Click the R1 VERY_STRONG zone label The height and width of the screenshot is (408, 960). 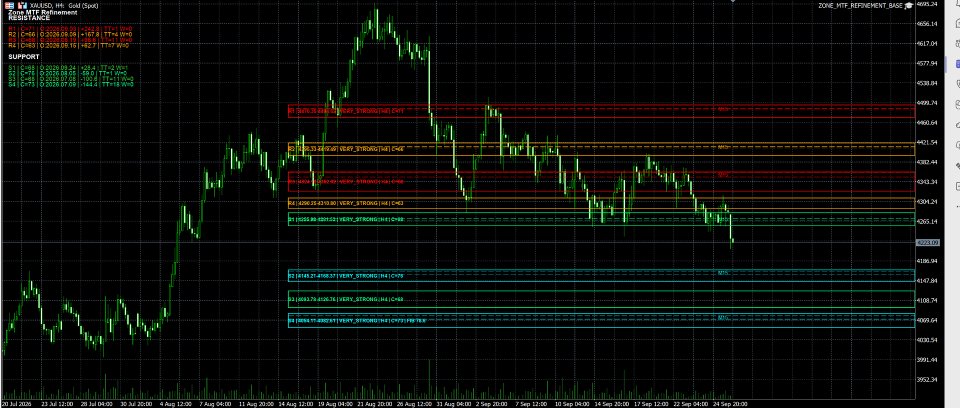346,111
